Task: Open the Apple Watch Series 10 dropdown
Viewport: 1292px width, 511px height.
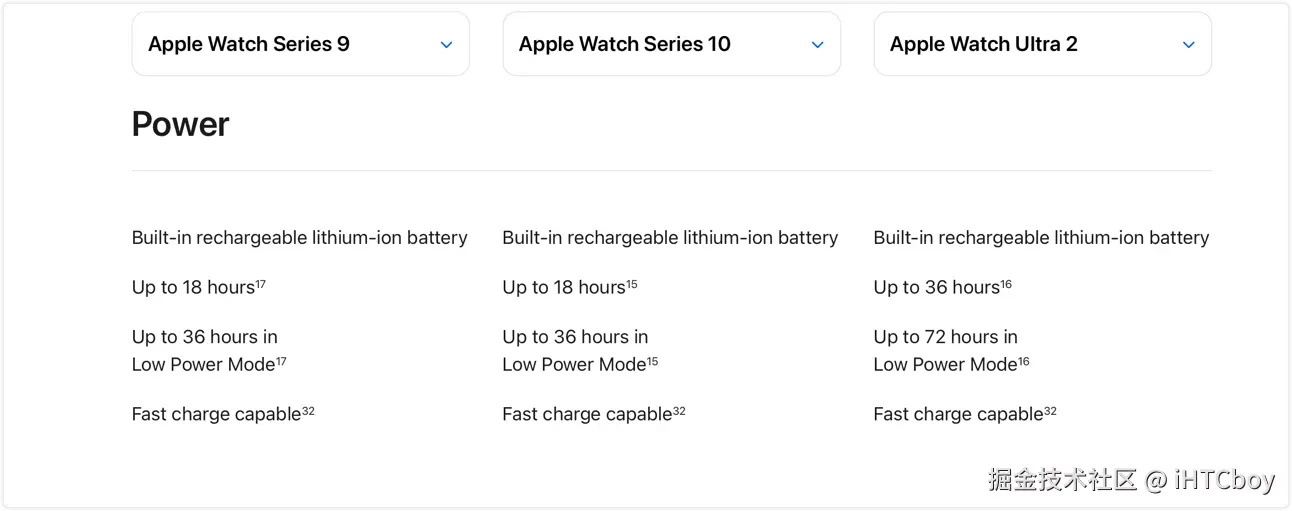Action: 671,44
